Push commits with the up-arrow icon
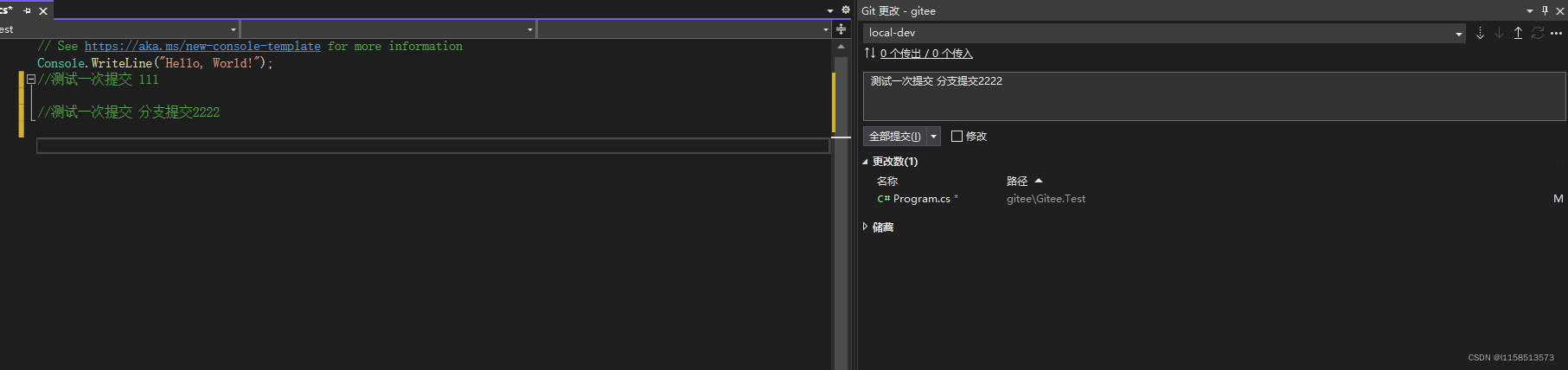 (1518, 33)
